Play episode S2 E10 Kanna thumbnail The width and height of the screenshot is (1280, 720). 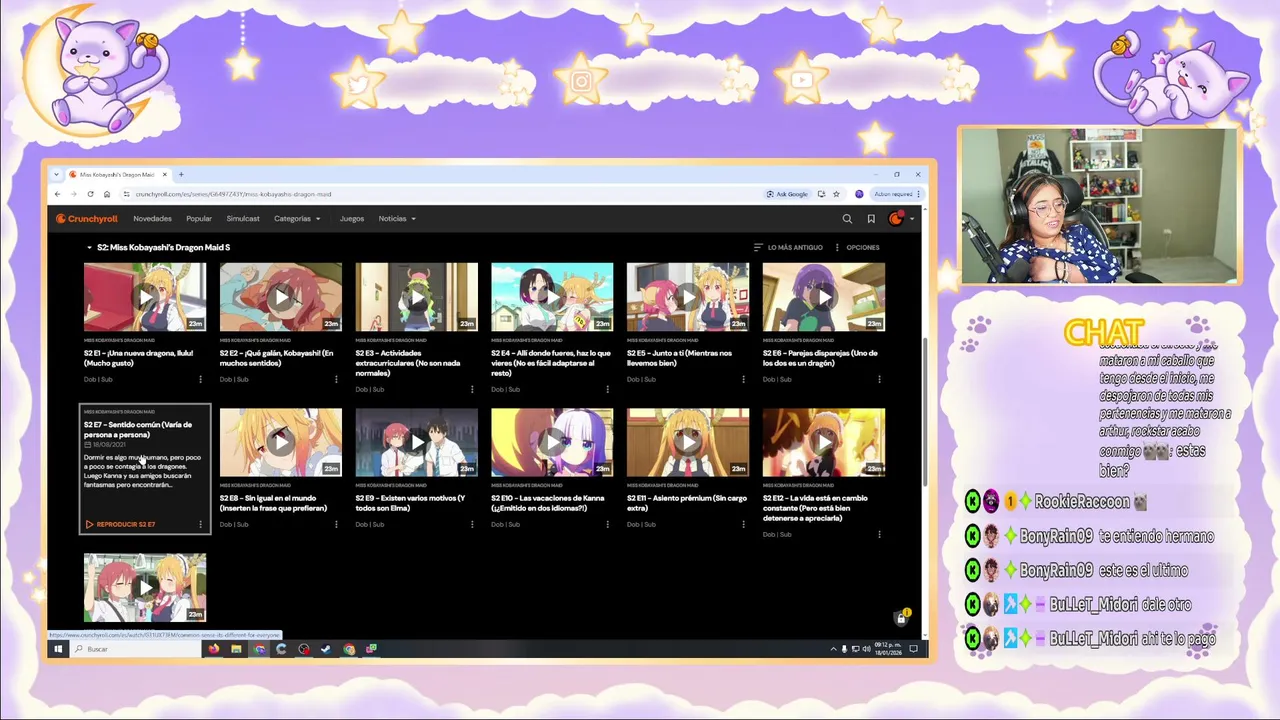(x=552, y=442)
